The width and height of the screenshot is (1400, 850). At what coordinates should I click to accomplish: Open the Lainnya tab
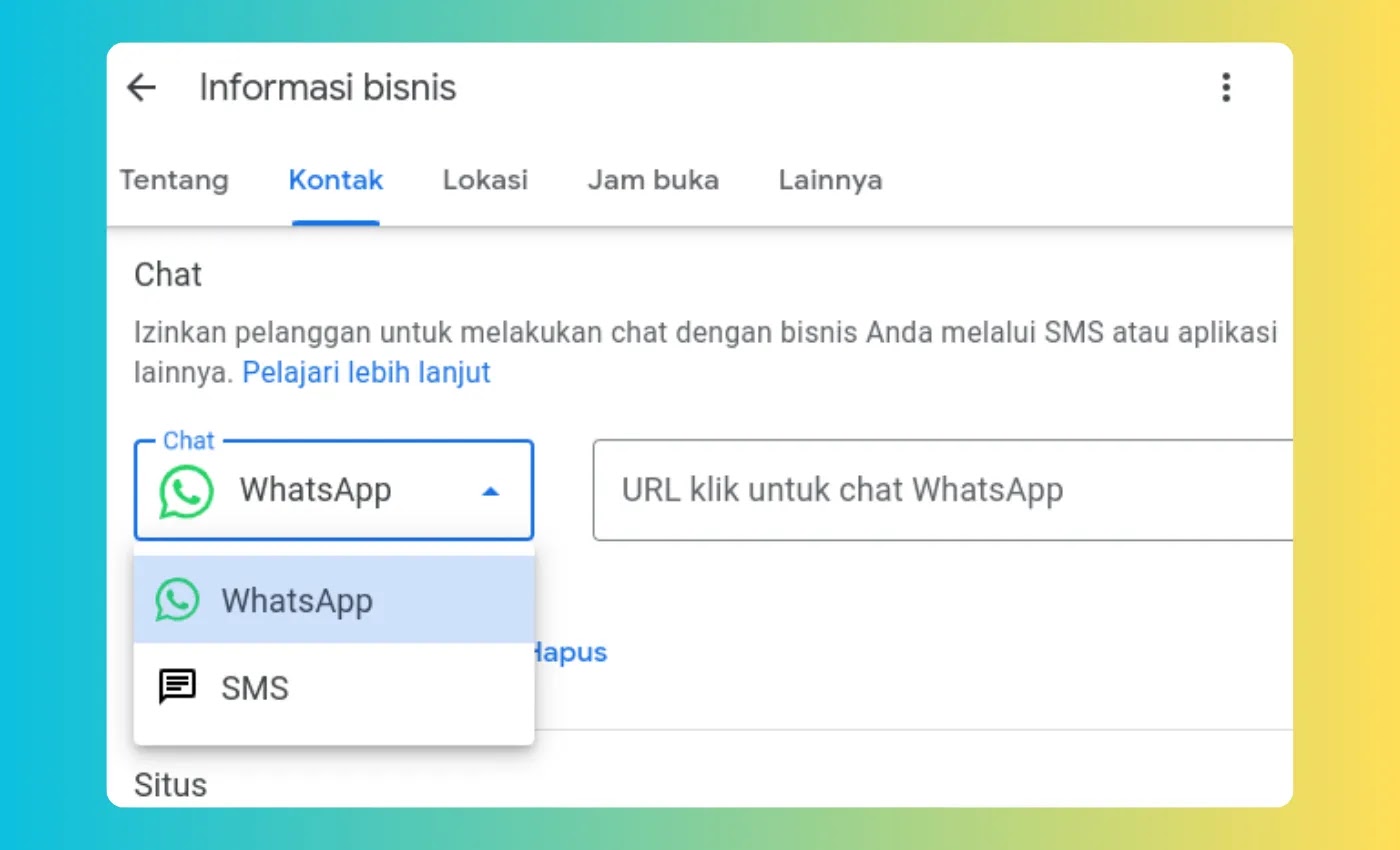click(831, 180)
